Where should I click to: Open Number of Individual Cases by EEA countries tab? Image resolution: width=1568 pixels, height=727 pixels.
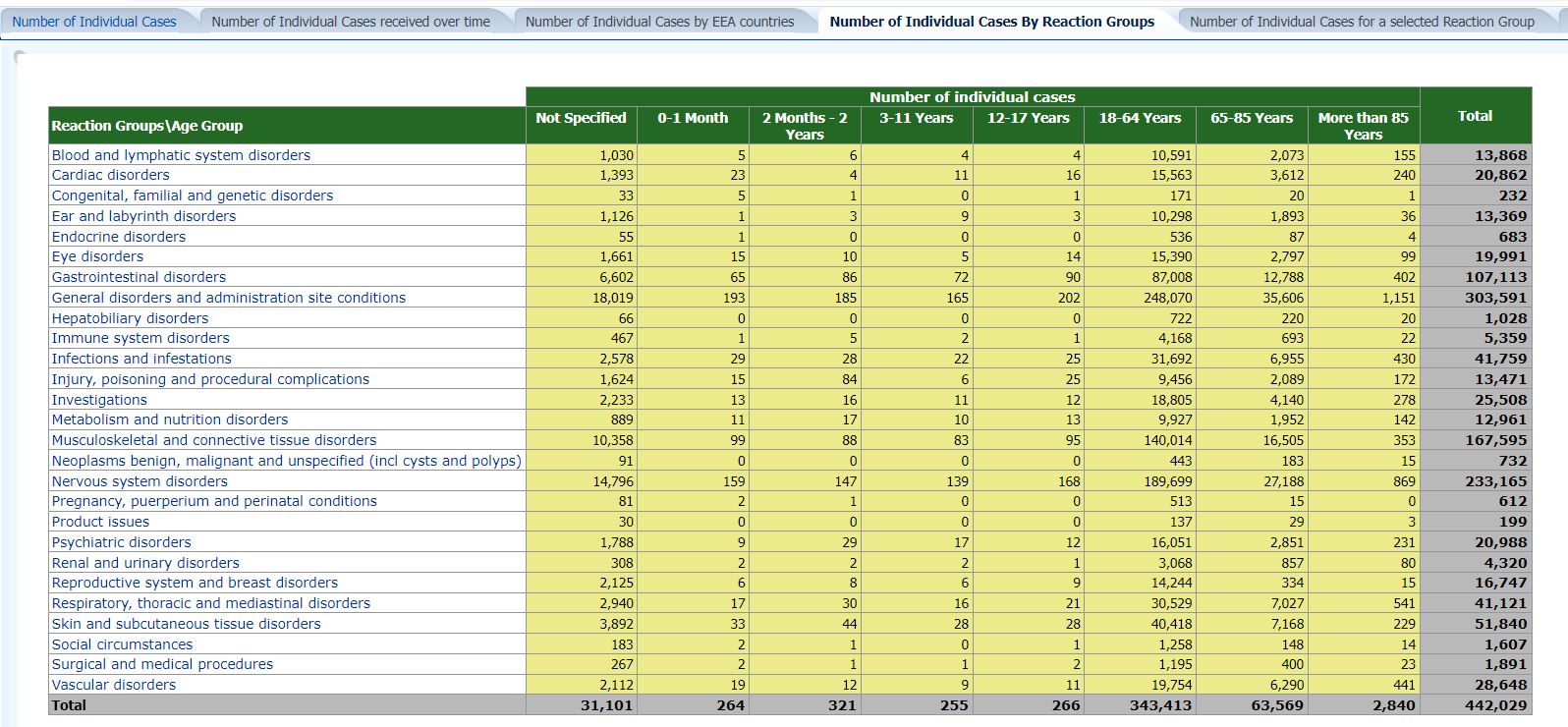(659, 22)
